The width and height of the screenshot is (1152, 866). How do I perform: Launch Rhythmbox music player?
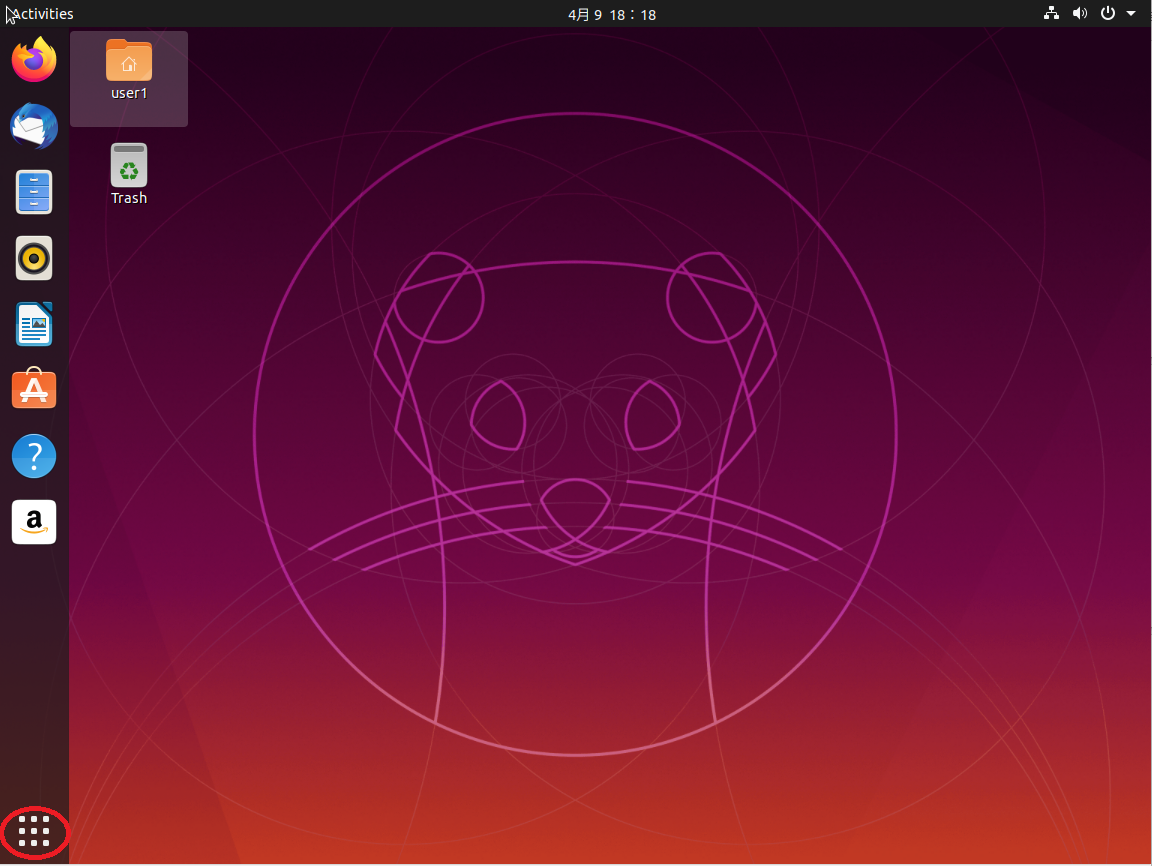(34, 258)
